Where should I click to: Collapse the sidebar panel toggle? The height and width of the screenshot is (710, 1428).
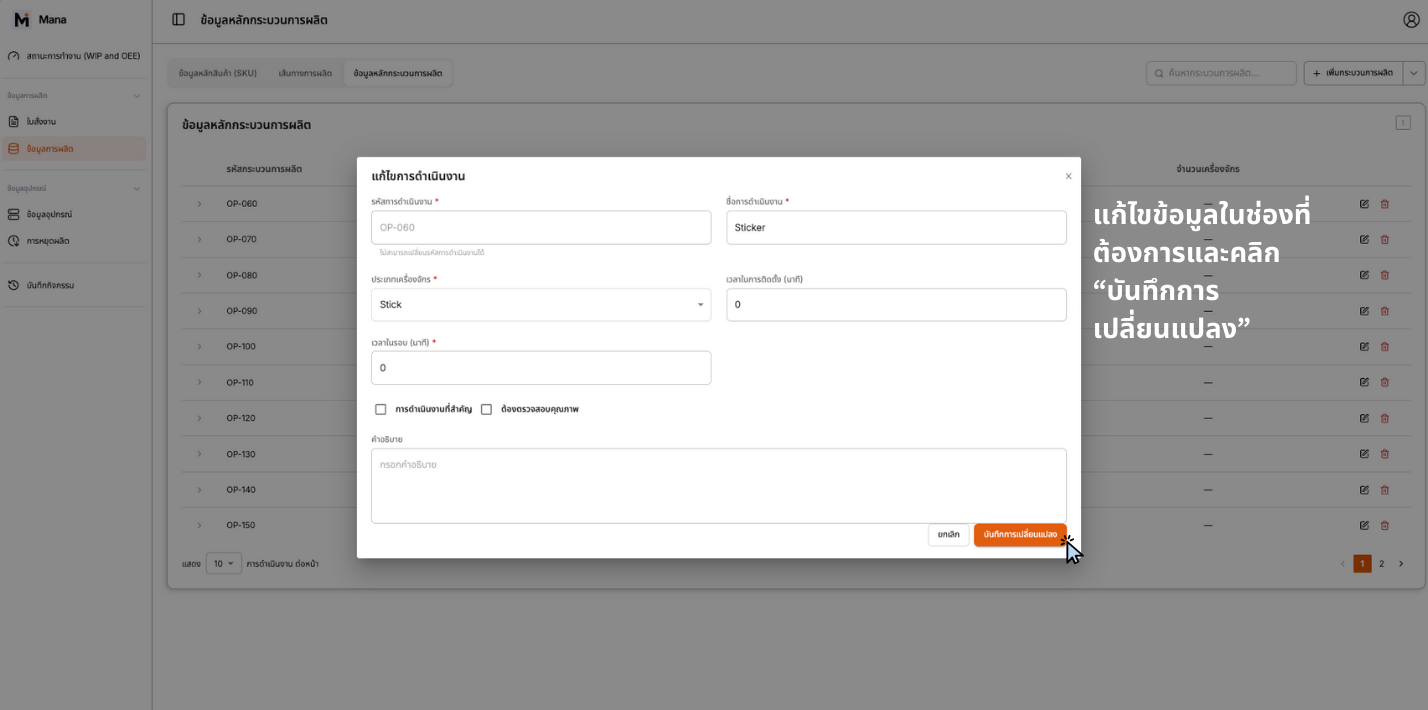[x=177, y=19]
